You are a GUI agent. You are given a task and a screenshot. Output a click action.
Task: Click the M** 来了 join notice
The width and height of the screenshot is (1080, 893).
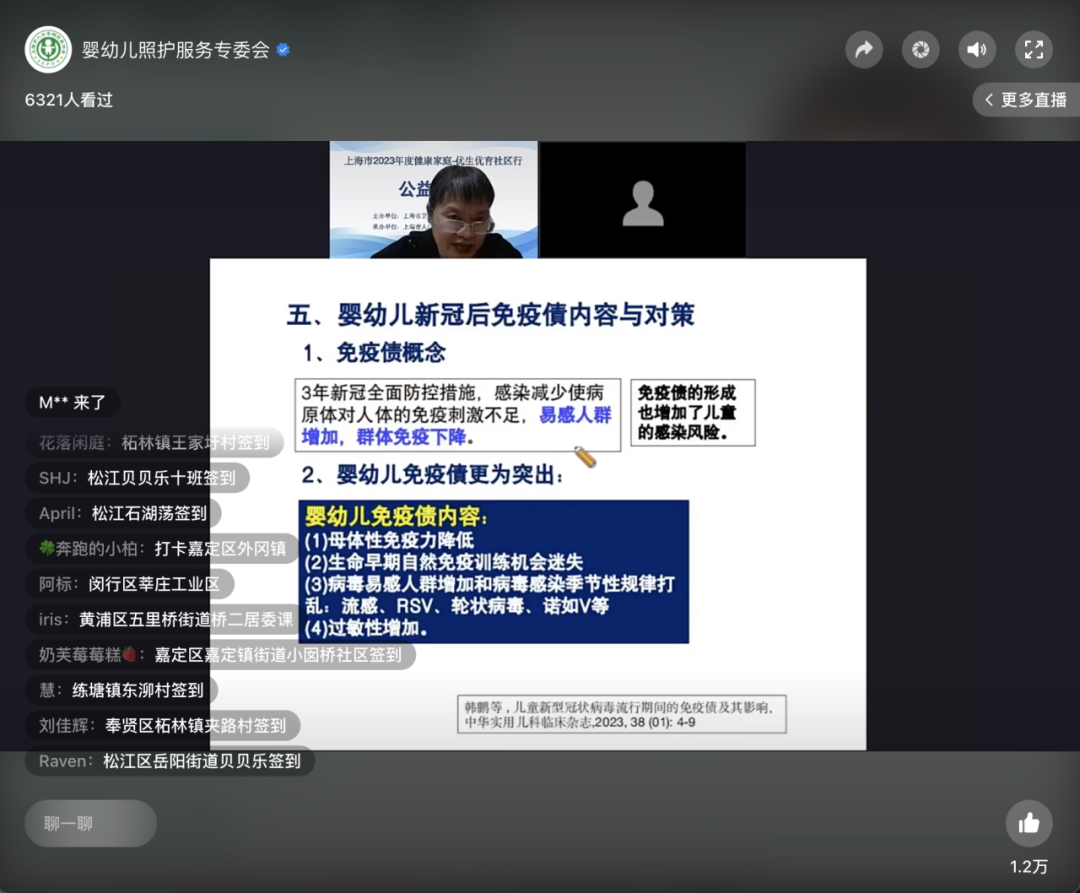(x=72, y=403)
